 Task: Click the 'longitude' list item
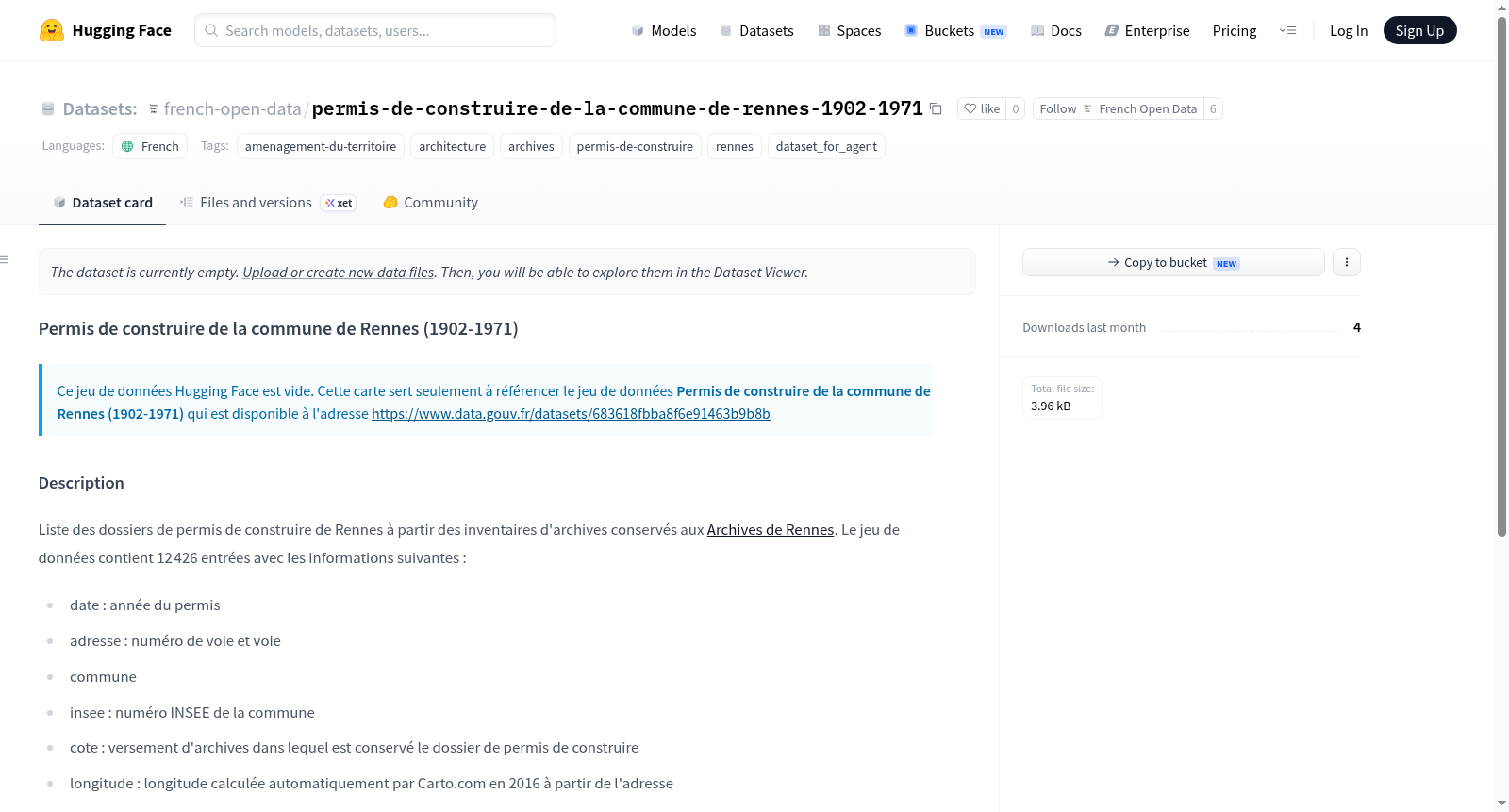pyautogui.click(x=372, y=783)
